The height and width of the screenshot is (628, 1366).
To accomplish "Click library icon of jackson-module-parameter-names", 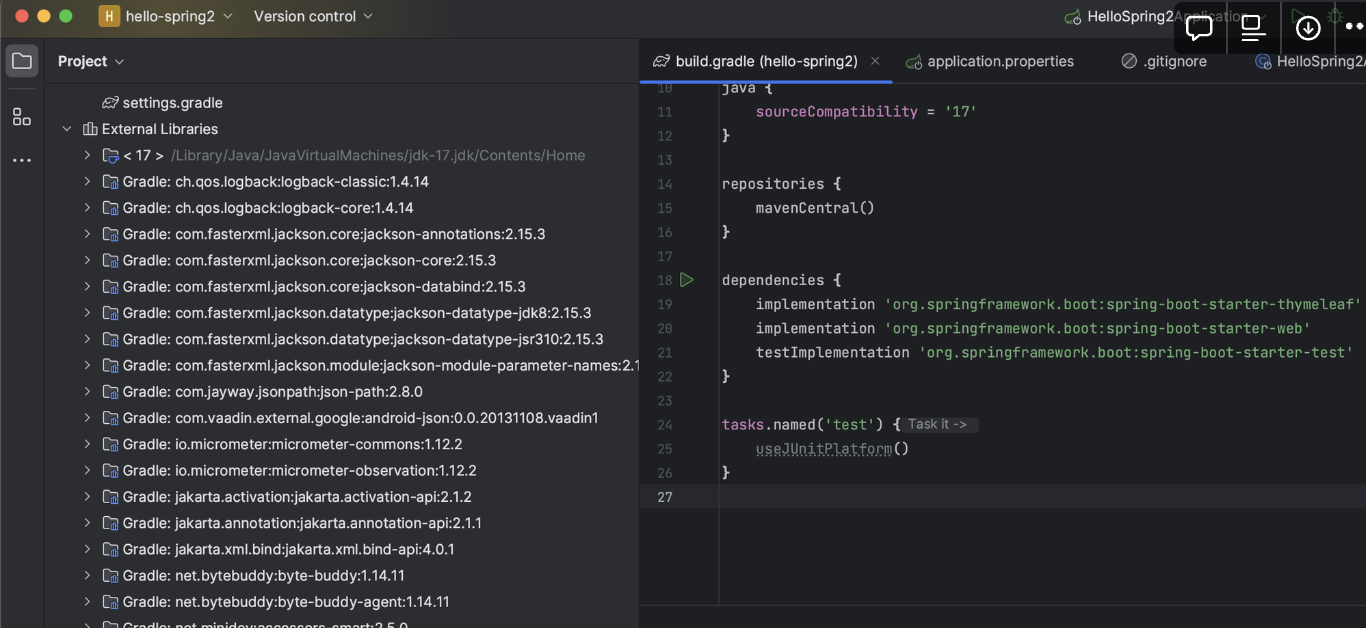I will [111, 365].
